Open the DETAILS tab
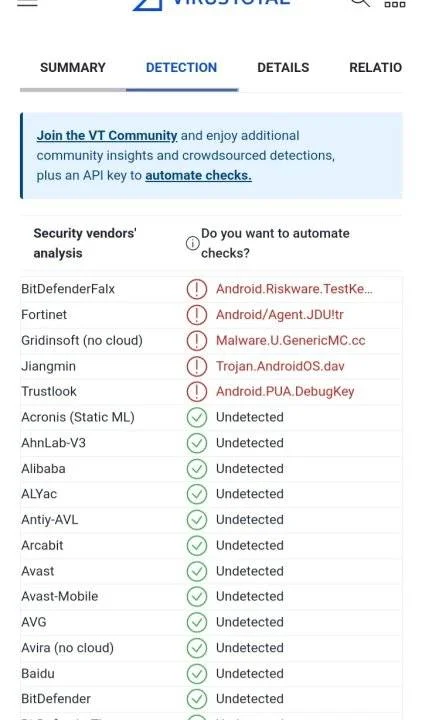The width and height of the screenshot is (422, 720). tap(283, 68)
